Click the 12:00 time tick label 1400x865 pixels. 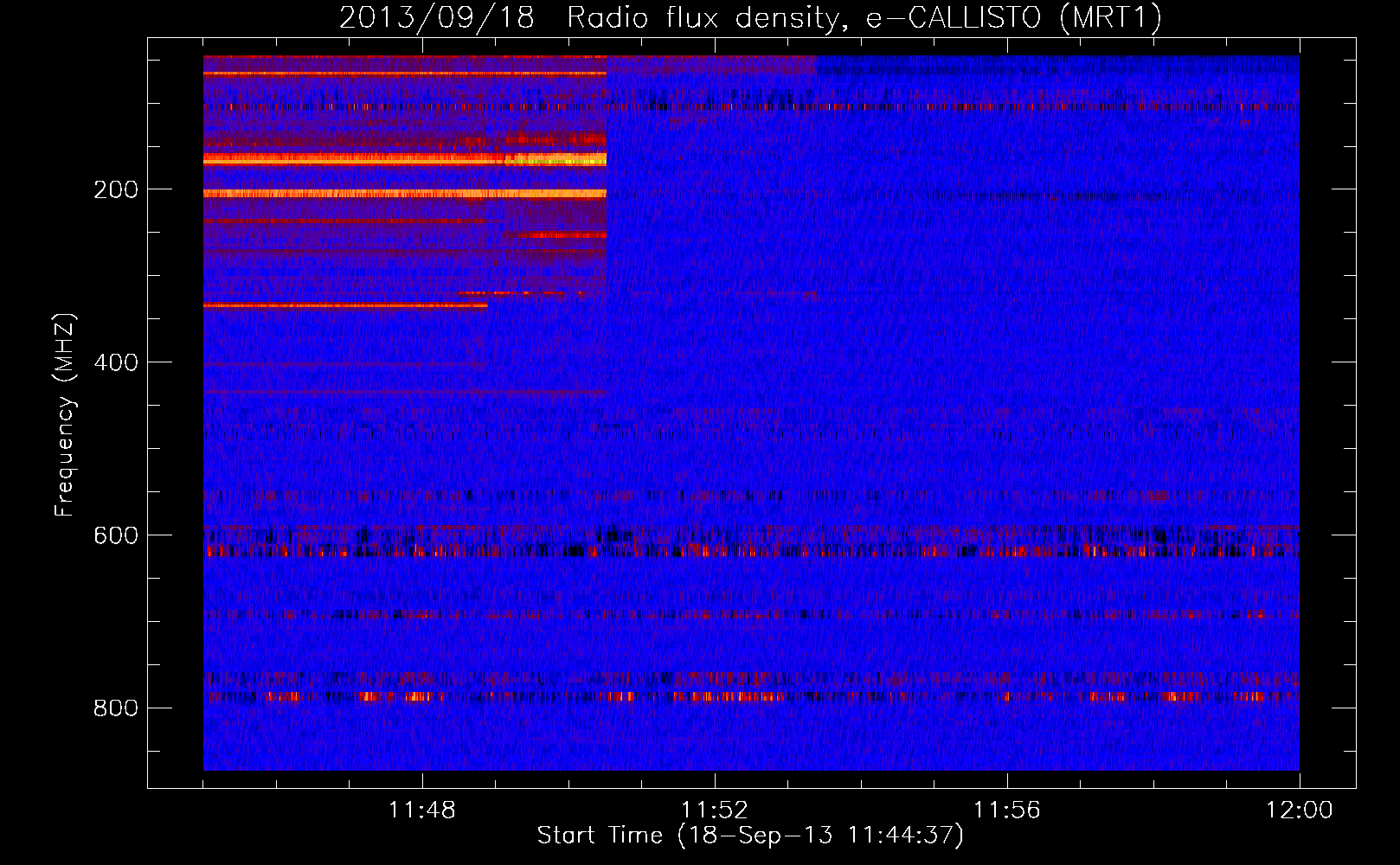coord(1300,811)
